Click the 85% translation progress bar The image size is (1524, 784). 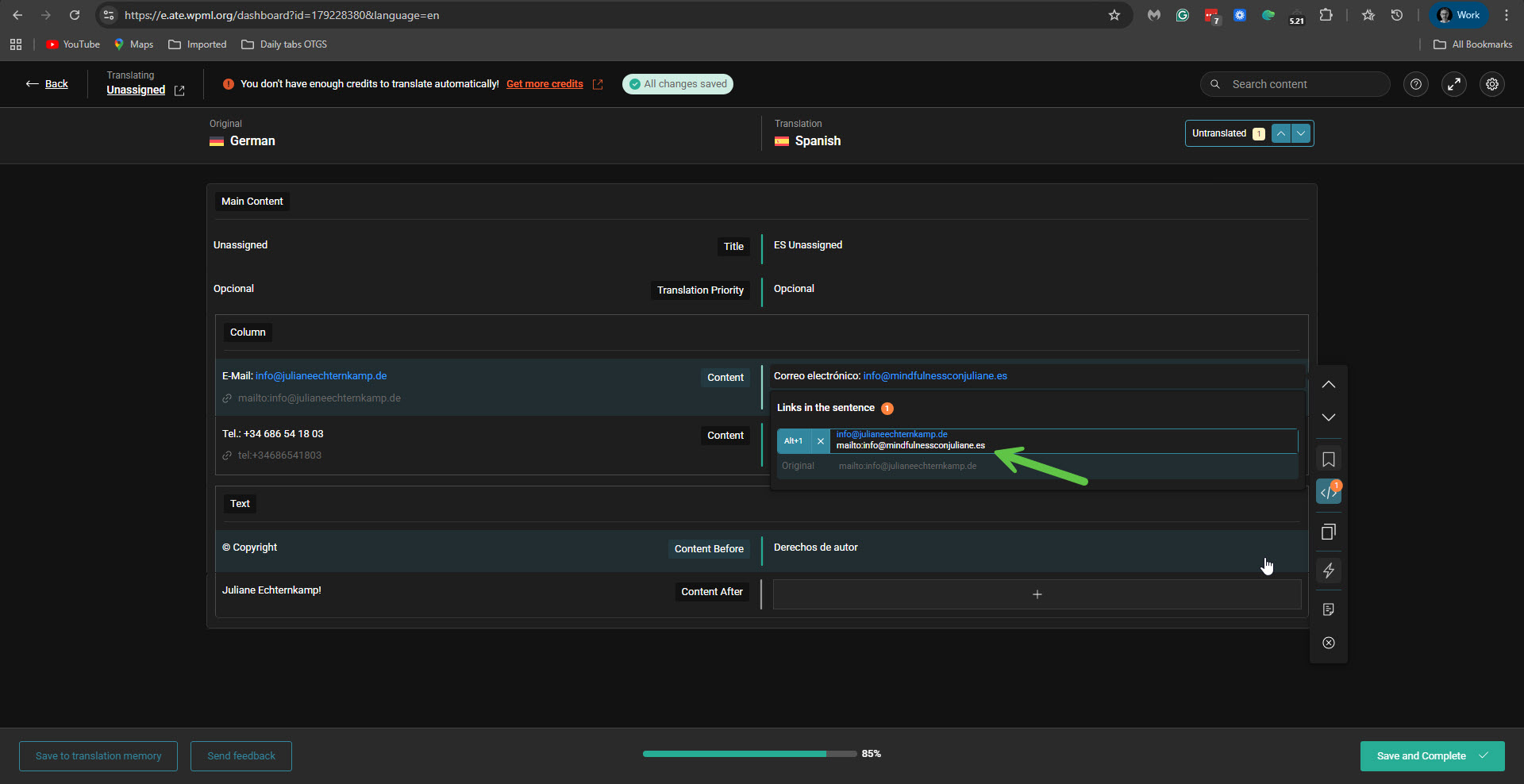tap(749, 754)
